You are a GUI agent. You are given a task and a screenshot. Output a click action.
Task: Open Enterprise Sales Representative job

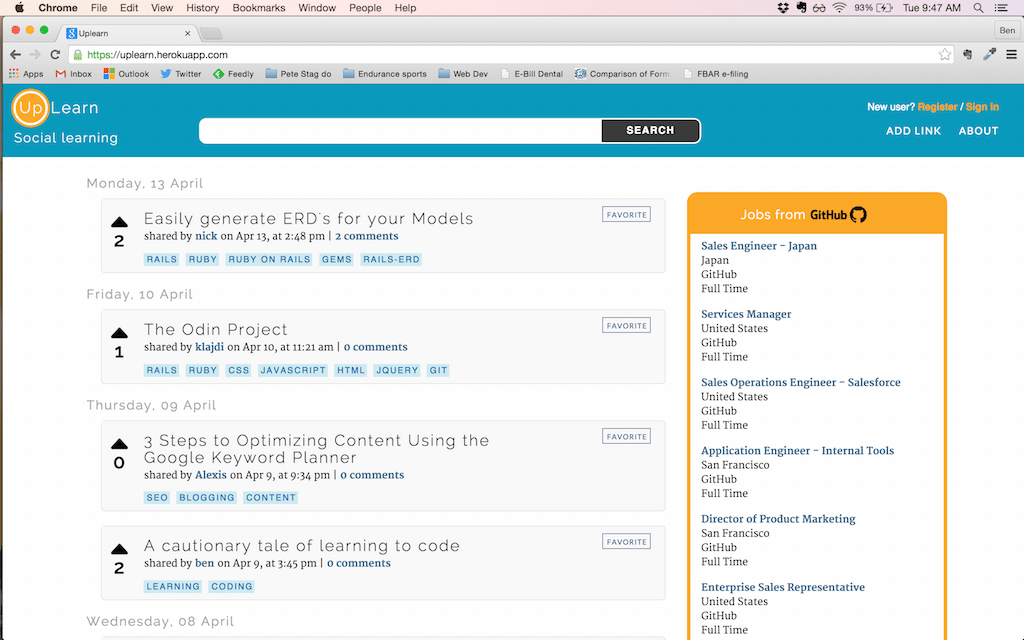click(x=782, y=587)
